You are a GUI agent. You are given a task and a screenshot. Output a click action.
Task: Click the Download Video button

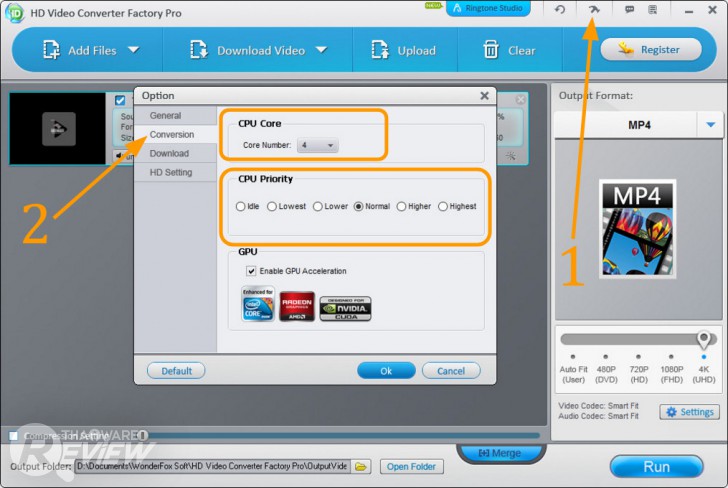coord(247,50)
